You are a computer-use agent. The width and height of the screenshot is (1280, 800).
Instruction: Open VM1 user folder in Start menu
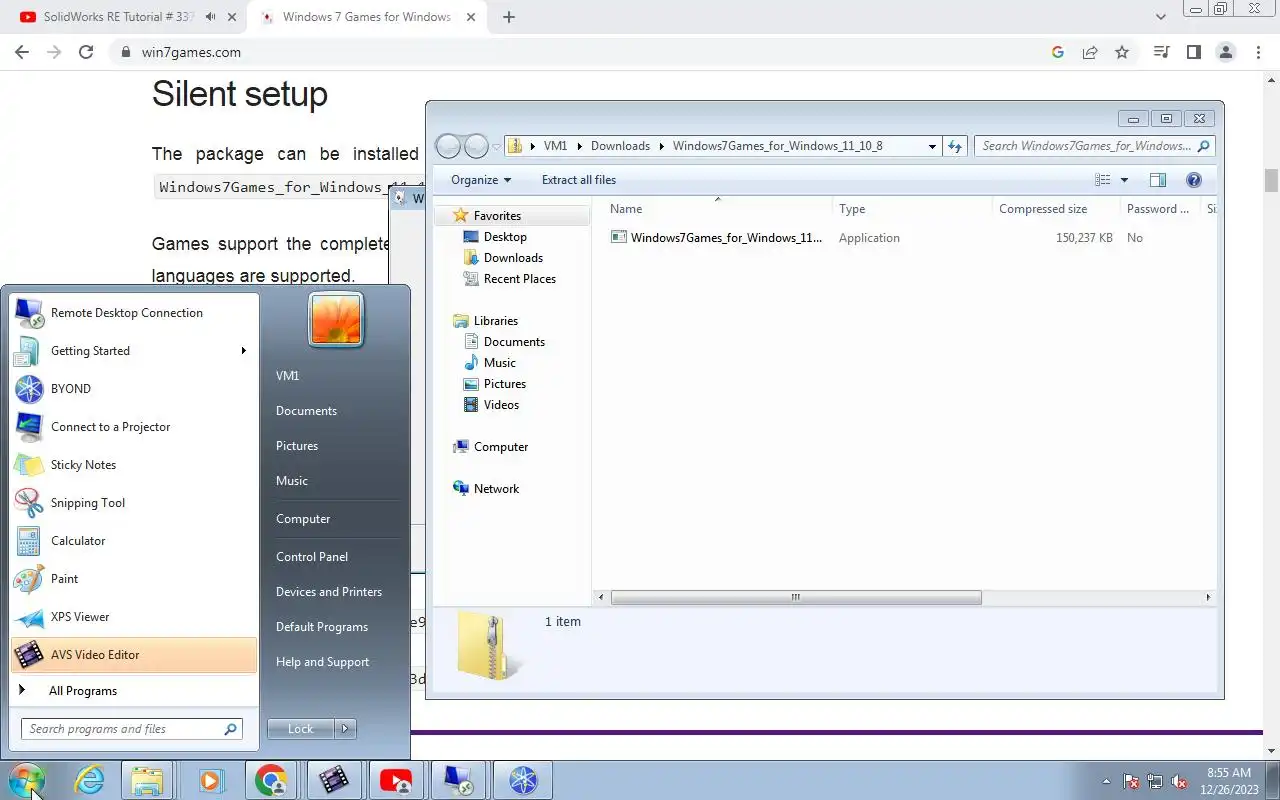(x=288, y=376)
